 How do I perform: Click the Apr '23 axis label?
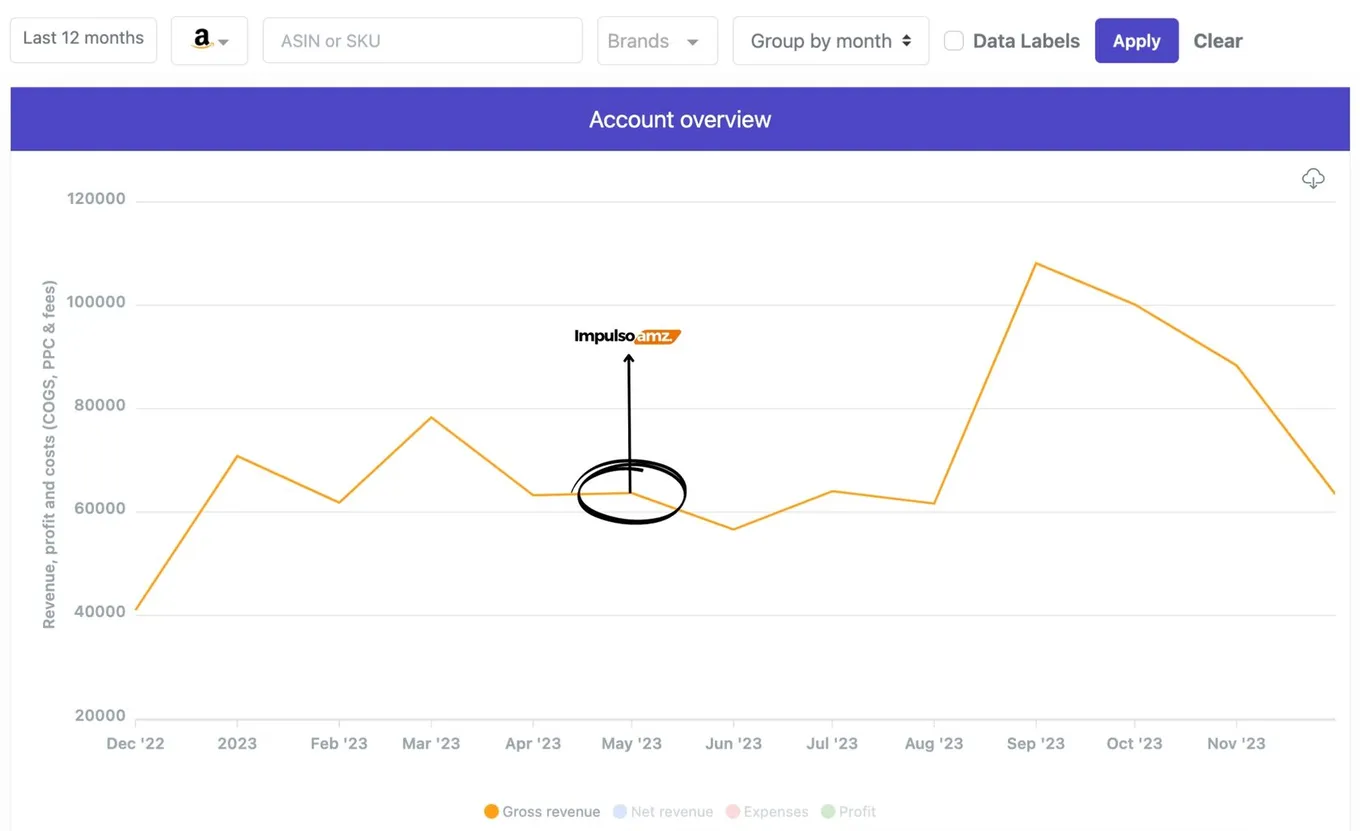pos(533,744)
